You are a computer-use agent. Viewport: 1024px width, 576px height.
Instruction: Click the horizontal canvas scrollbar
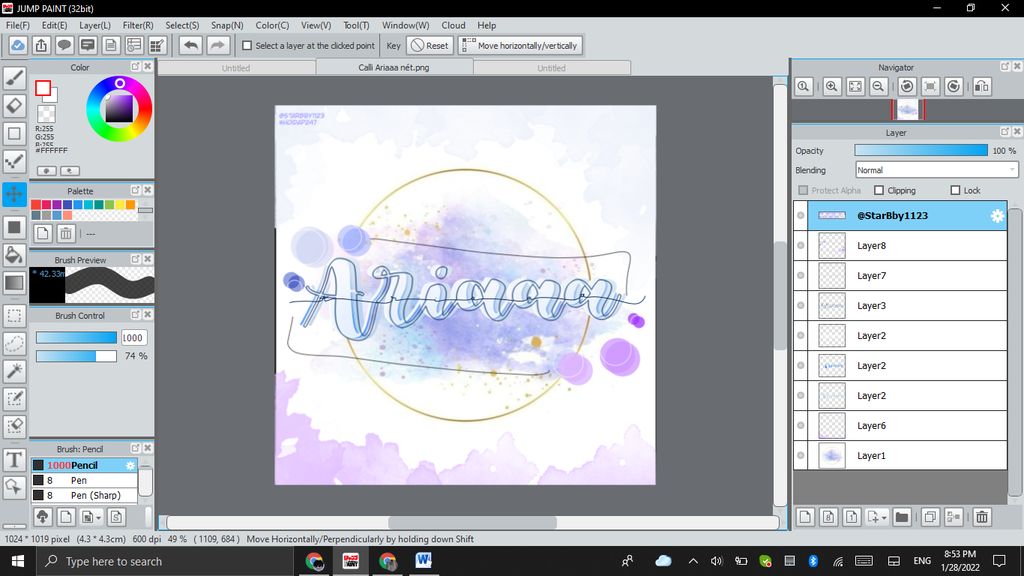472,522
